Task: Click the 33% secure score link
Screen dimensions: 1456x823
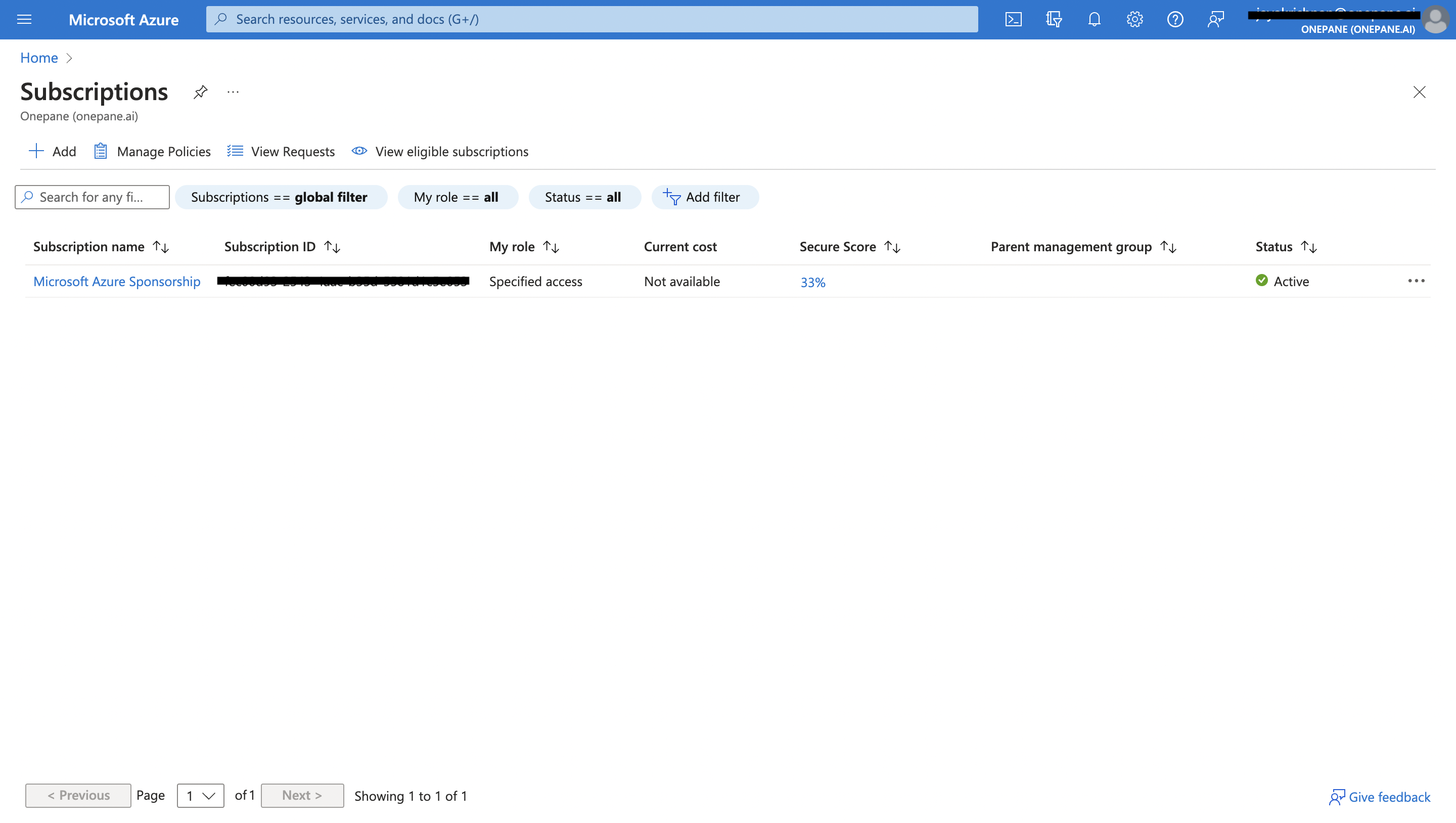Action: point(813,282)
